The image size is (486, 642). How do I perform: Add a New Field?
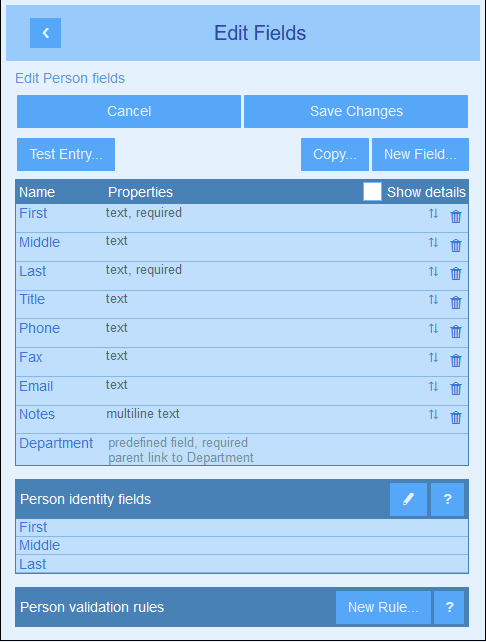pos(420,154)
